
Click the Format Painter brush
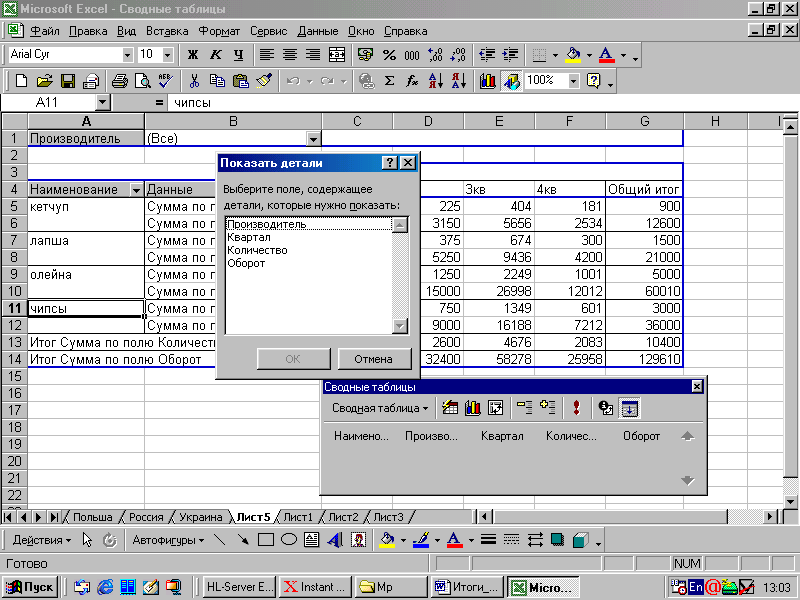pos(264,81)
